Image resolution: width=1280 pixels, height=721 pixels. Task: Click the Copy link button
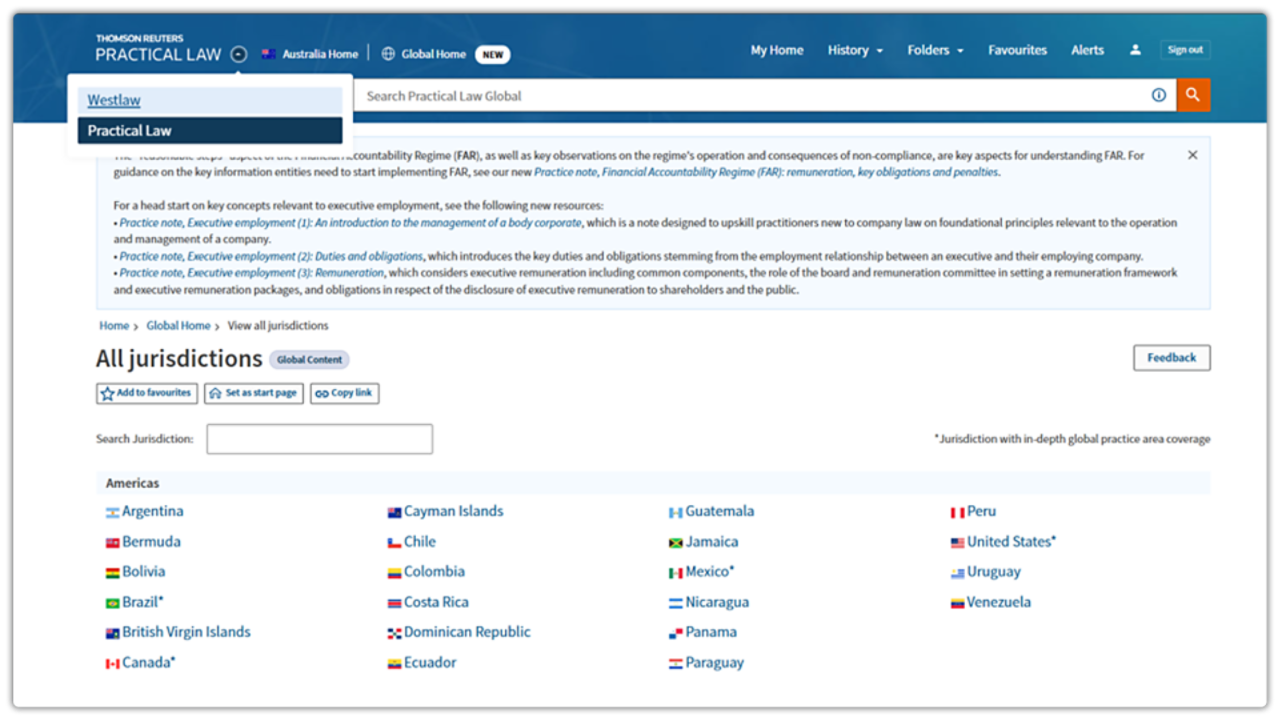coord(344,393)
